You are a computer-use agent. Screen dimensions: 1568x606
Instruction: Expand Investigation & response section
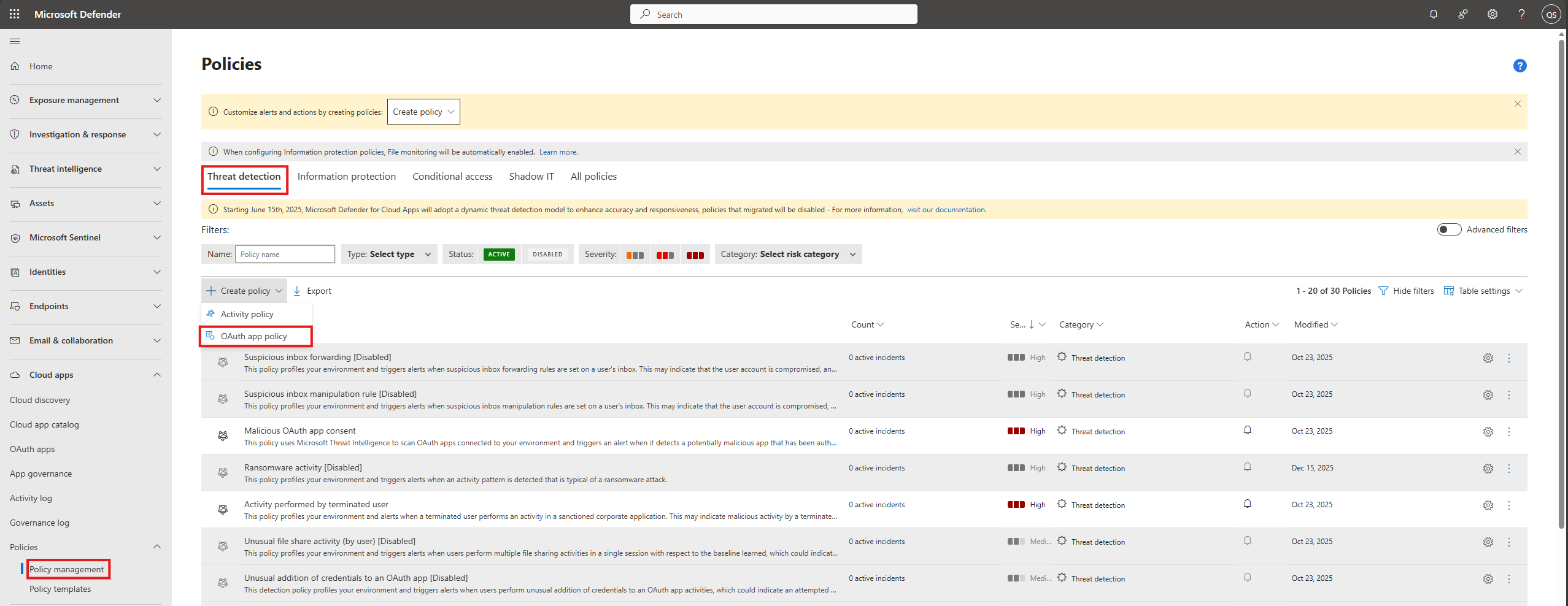coord(86,134)
